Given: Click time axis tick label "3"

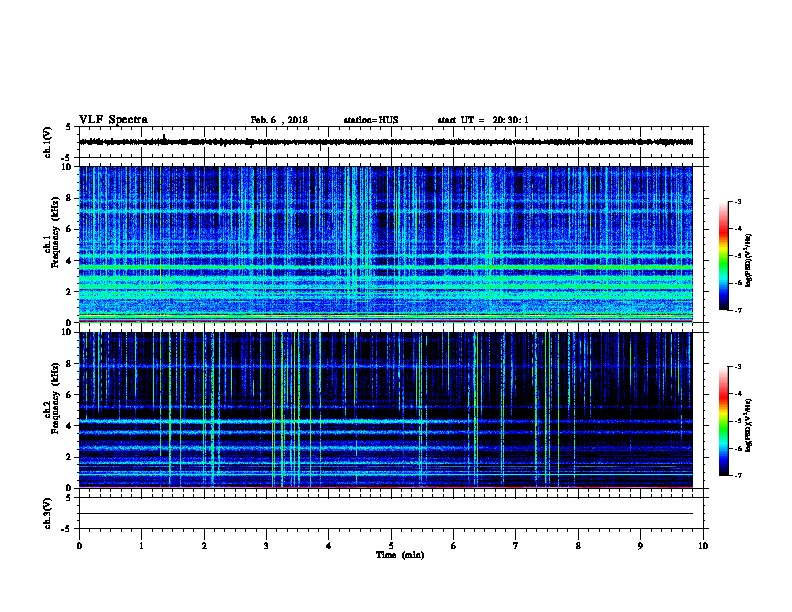Looking at the screenshot, I should (266, 546).
